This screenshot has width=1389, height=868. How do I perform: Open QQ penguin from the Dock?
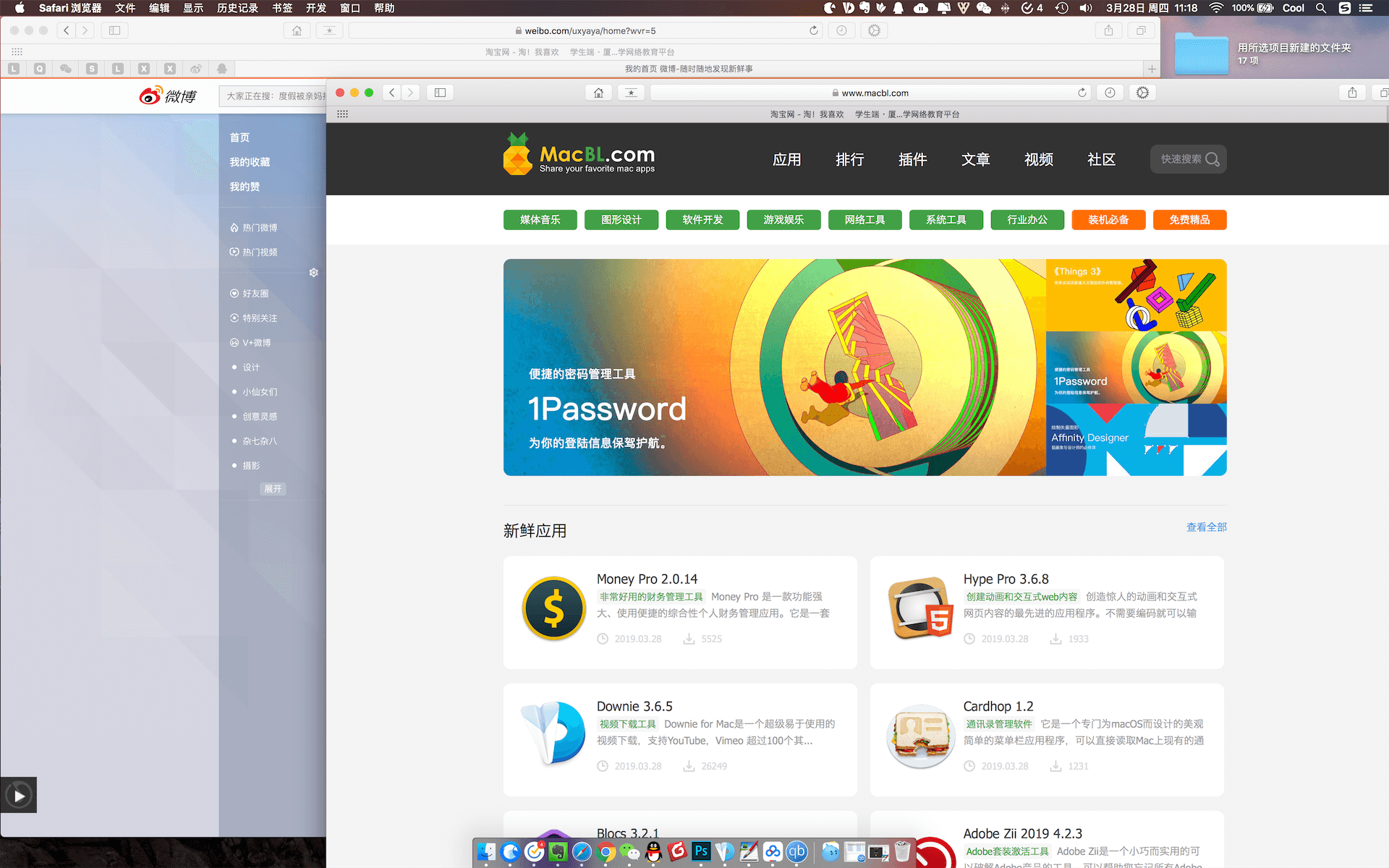(653, 851)
